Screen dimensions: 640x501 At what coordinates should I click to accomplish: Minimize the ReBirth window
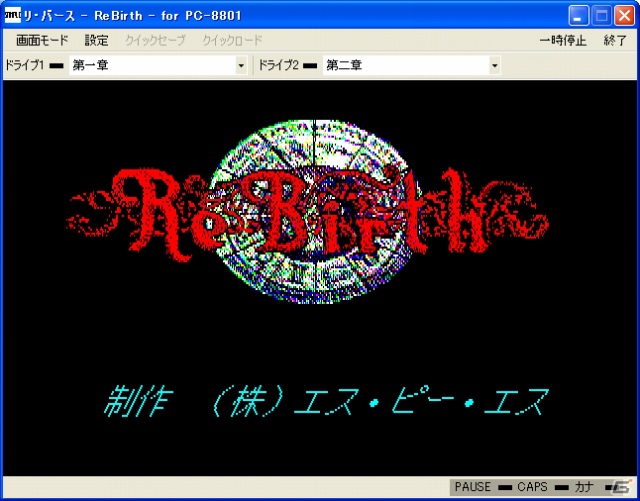tap(578, 16)
